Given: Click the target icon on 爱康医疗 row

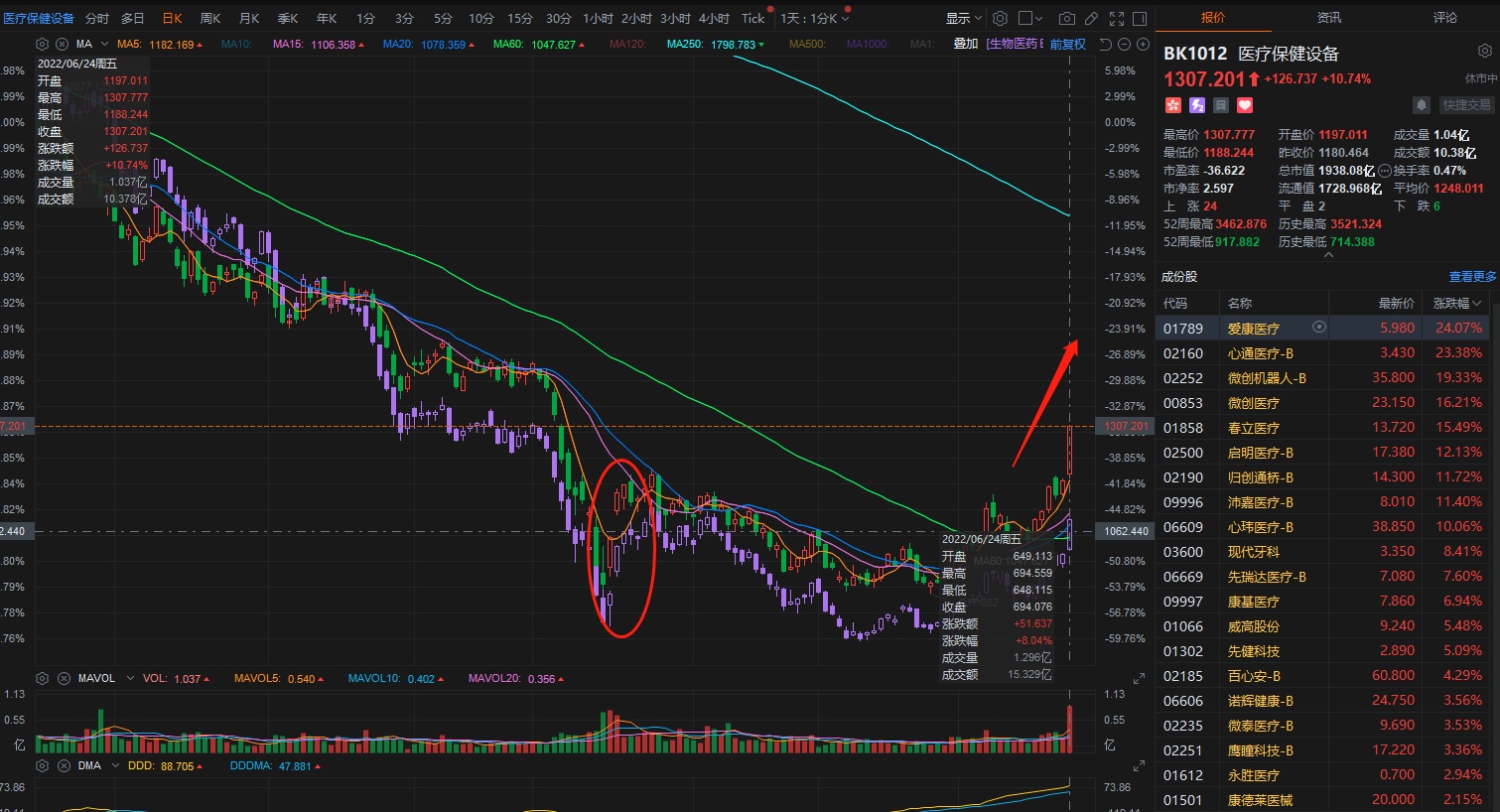Looking at the screenshot, I should point(1319,327).
